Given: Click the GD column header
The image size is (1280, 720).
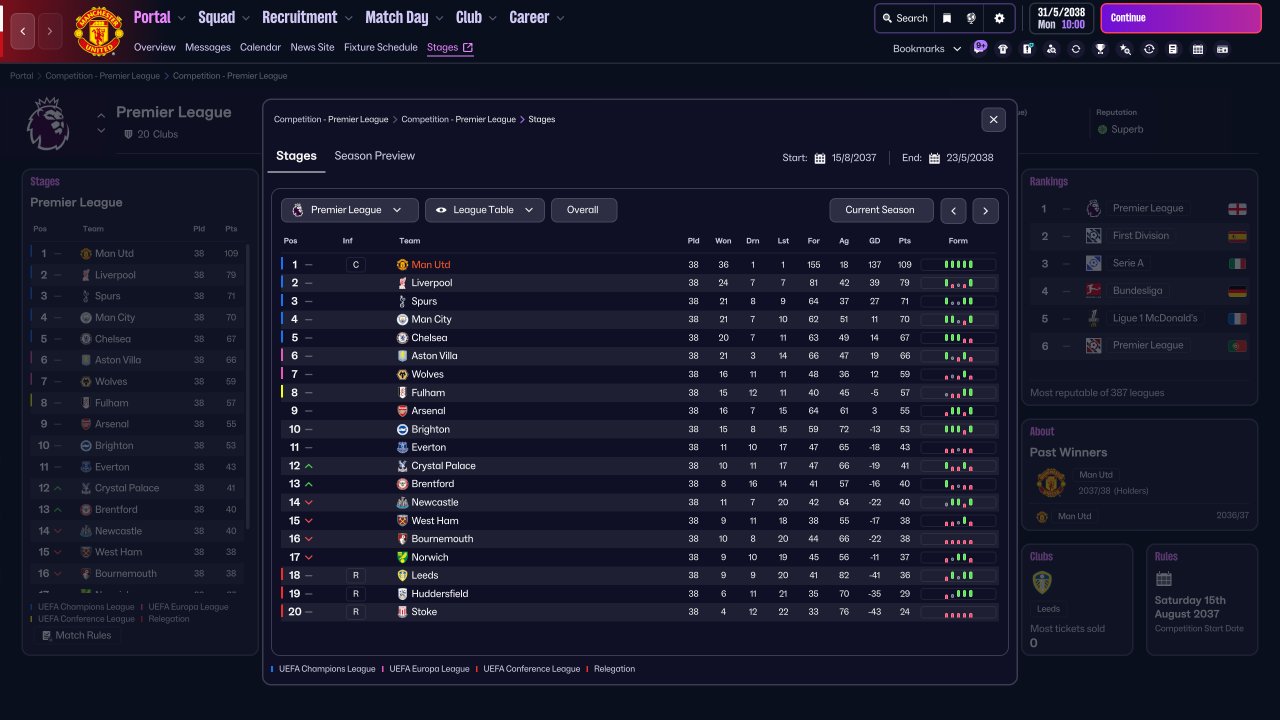Looking at the screenshot, I should (x=874, y=241).
